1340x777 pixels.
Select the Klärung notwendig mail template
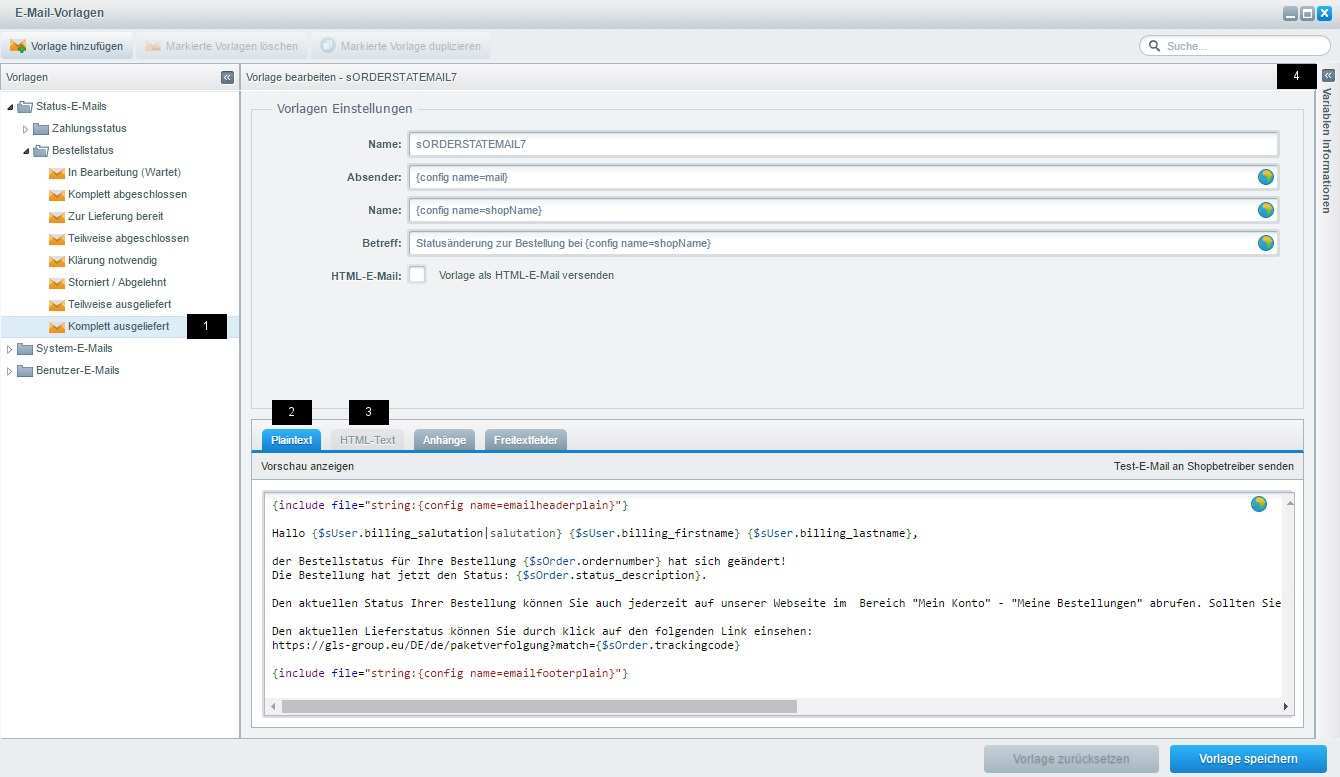click(x=112, y=260)
